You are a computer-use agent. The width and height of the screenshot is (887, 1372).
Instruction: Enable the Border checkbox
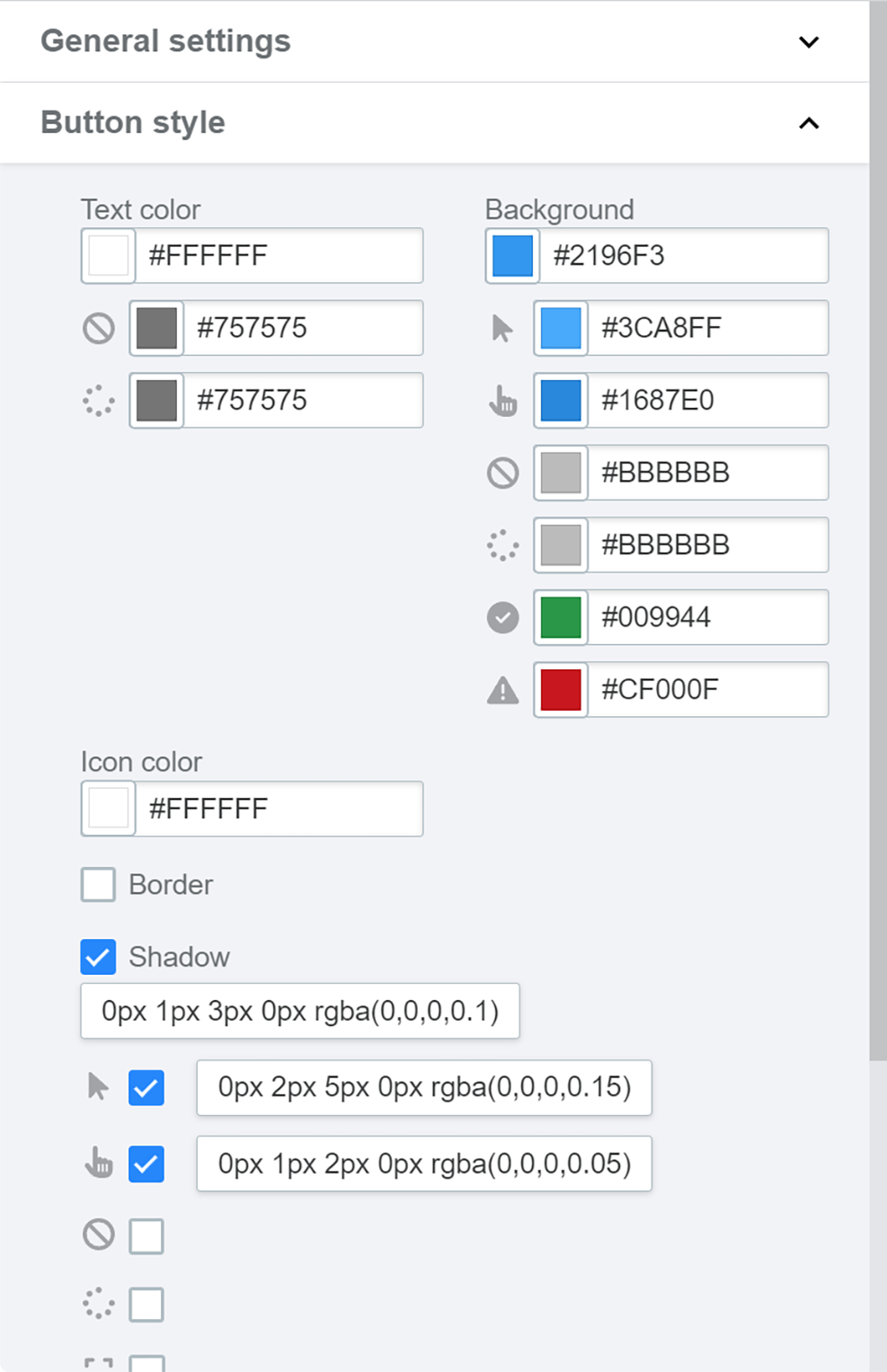point(98,884)
